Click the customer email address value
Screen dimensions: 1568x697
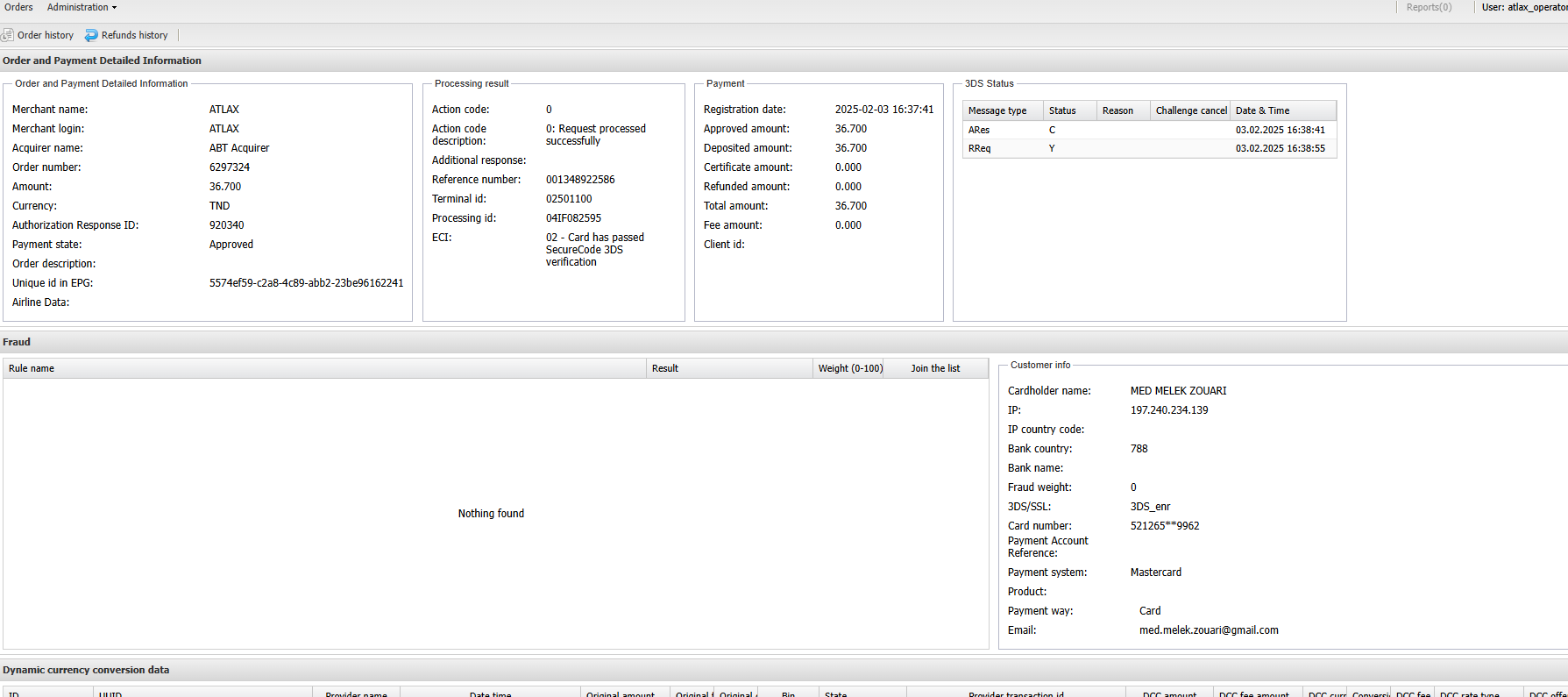[x=1208, y=630]
